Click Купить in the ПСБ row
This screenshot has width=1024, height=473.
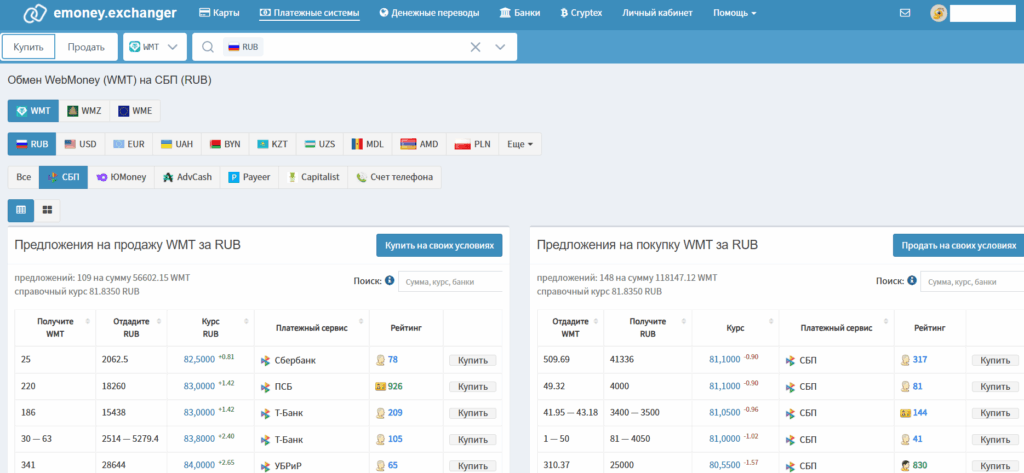point(472,386)
